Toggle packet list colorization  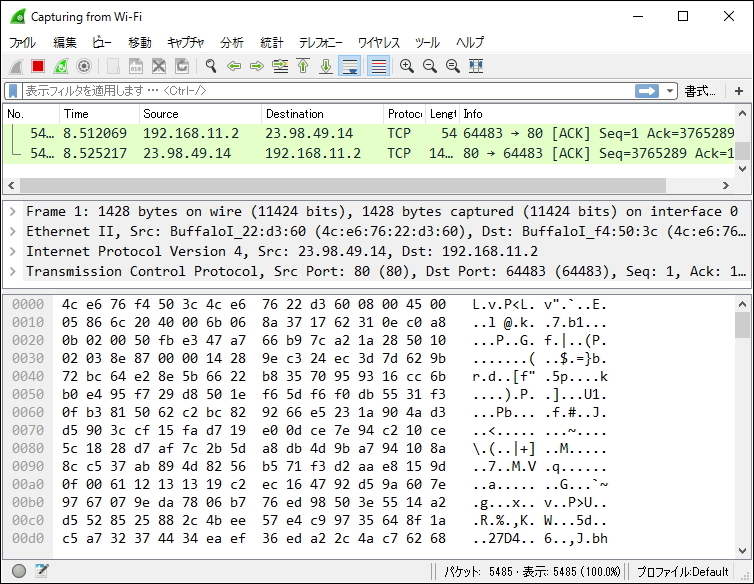pyautogui.click(x=378, y=66)
